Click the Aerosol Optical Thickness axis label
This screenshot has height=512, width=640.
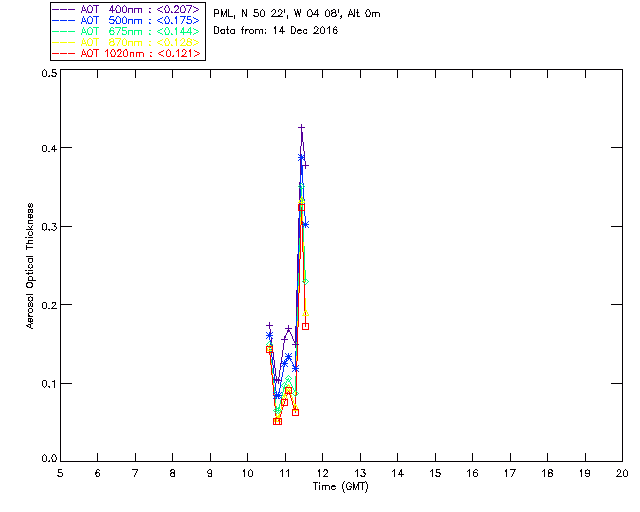point(30,266)
